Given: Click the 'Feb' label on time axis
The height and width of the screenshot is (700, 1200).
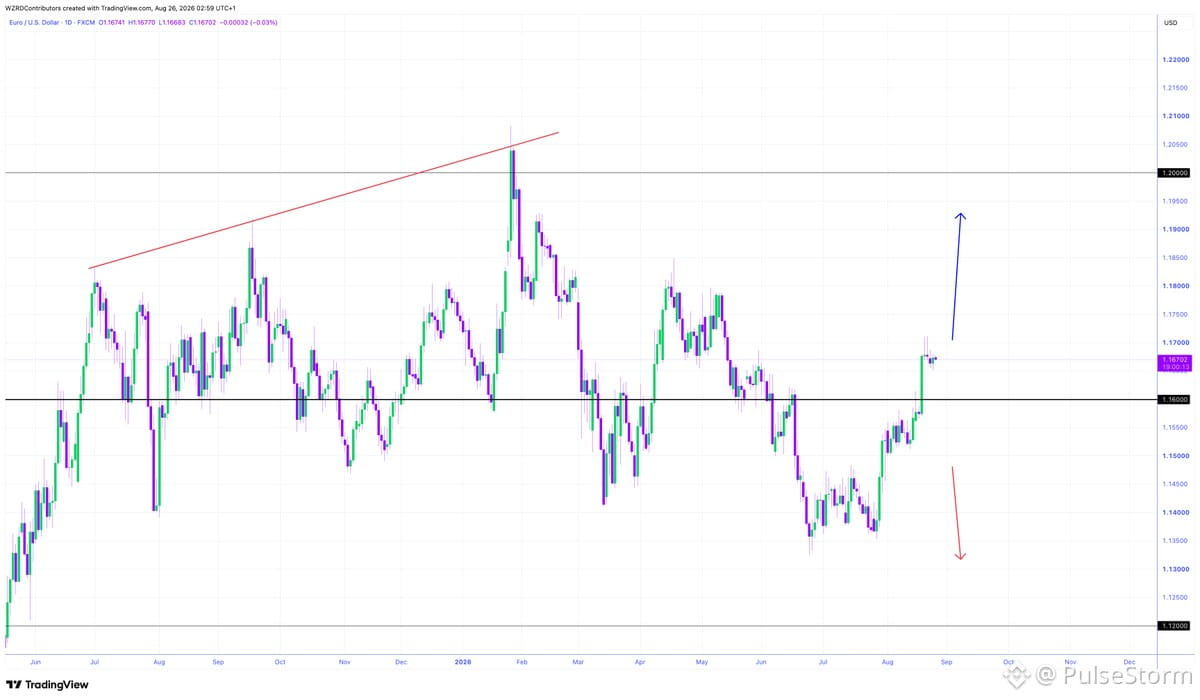Looking at the screenshot, I should pos(520,662).
